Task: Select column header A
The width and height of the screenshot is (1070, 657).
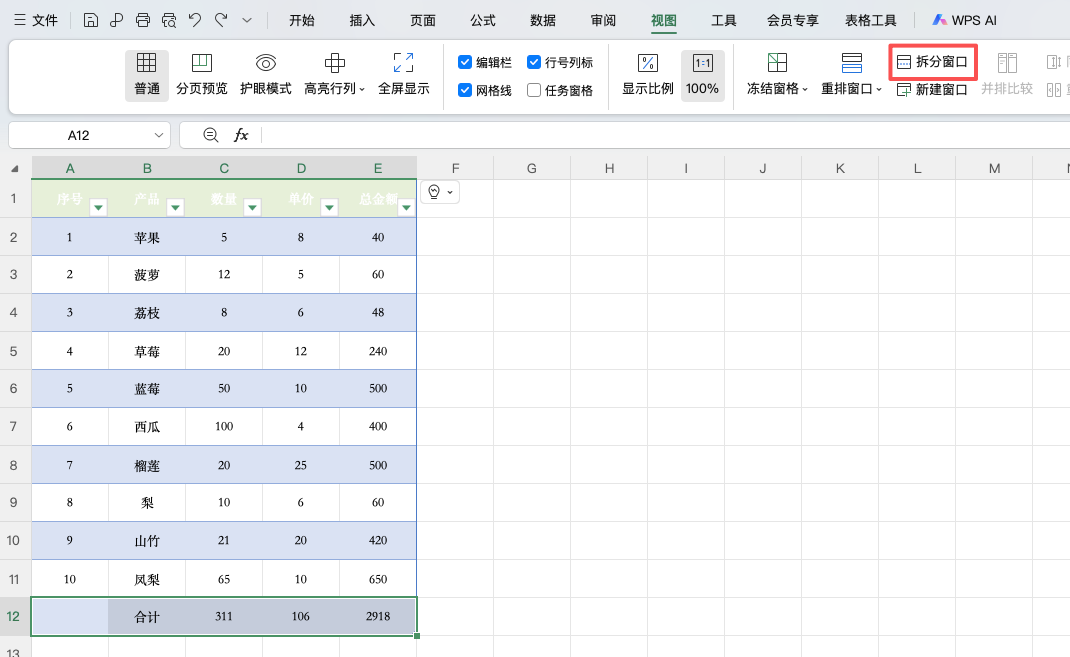Action: point(70,169)
